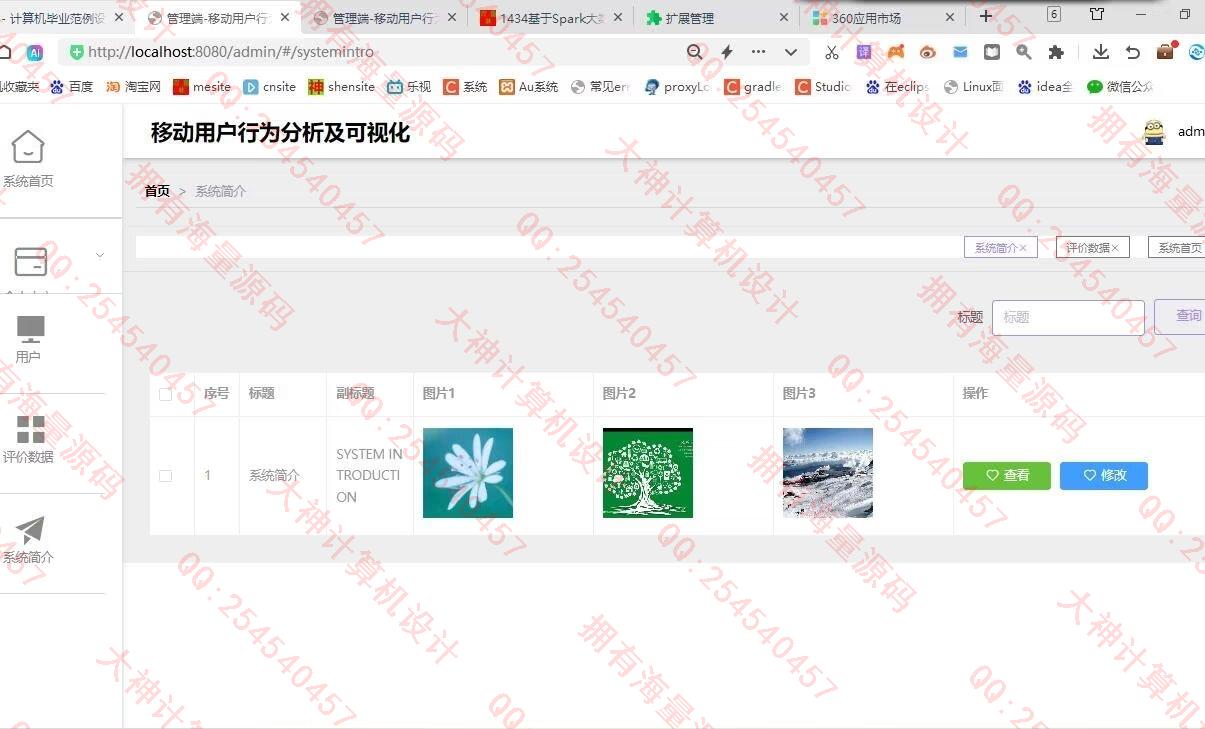
Task: Open 系统首页 house icon in sidebar
Action: pos(28,147)
